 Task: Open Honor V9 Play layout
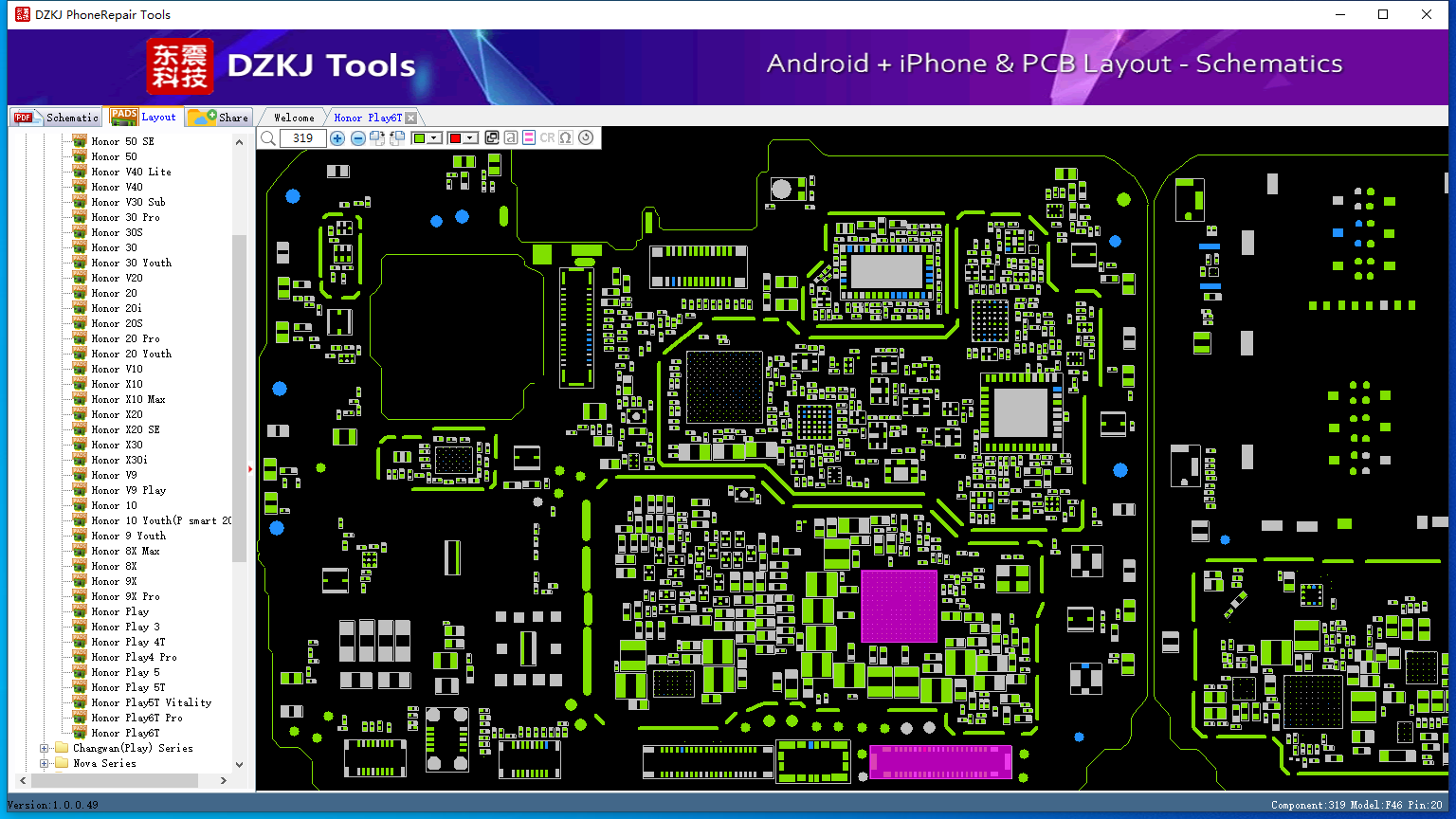[128, 490]
